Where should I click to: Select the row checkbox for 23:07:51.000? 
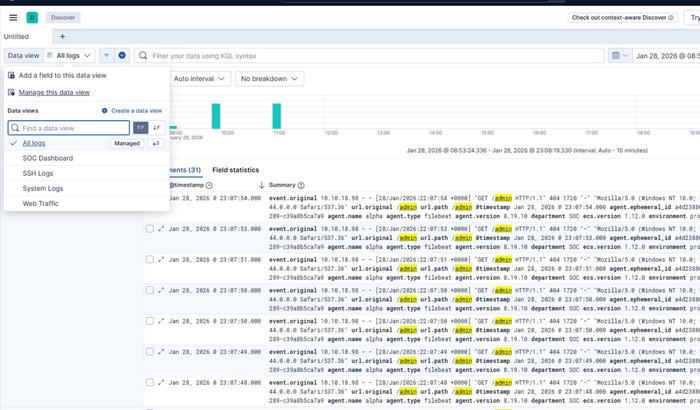coord(150,259)
